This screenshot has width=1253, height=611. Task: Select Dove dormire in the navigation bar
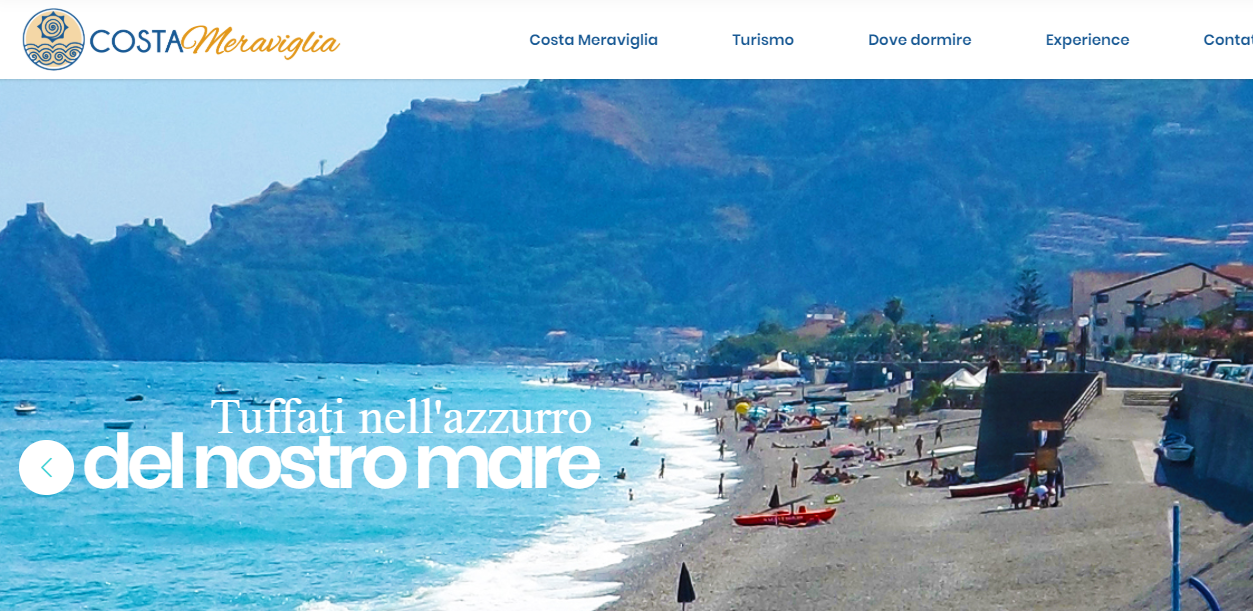pyautogui.click(x=920, y=40)
